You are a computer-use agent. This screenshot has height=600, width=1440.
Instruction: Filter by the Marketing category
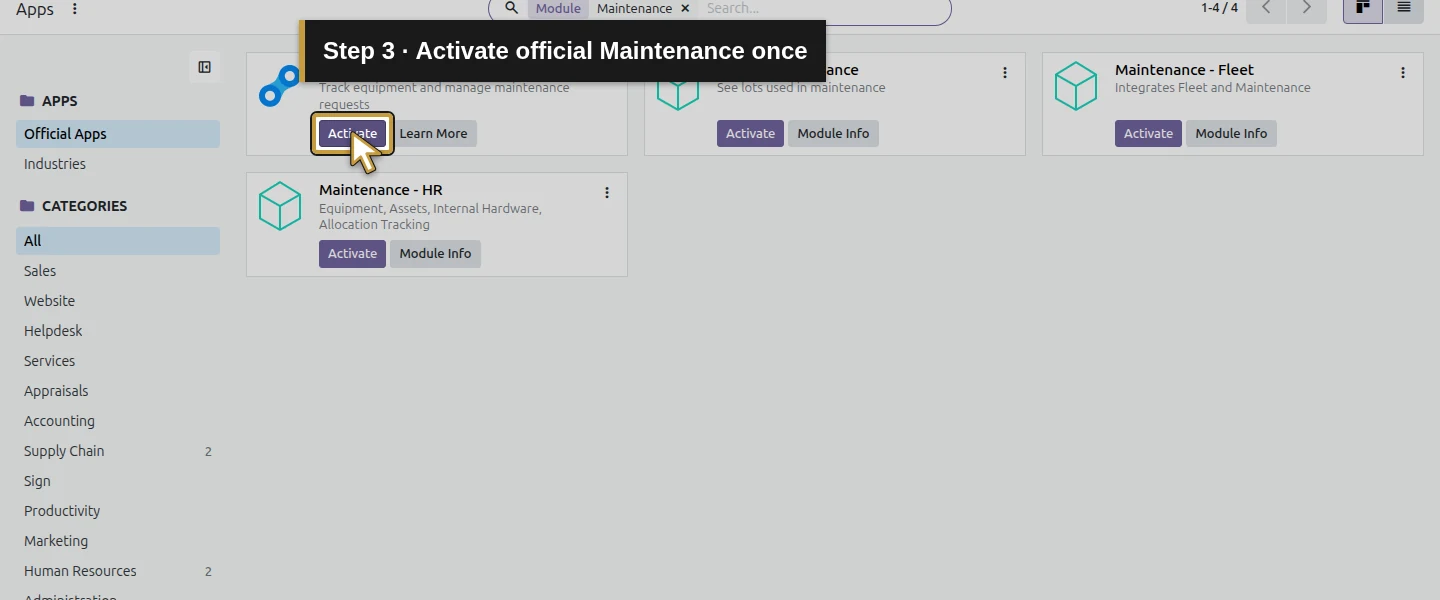pyautogui.click(x=118, y=541)
